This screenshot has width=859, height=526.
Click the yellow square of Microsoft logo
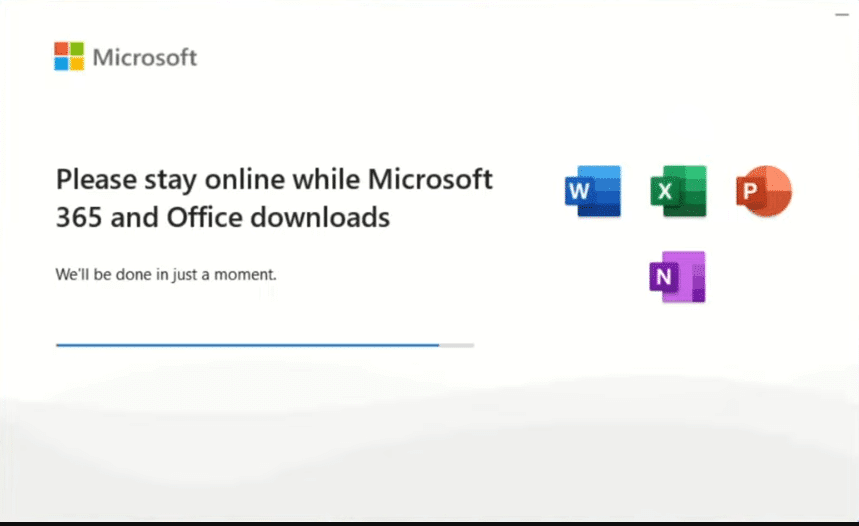click(x=76, y=64)
